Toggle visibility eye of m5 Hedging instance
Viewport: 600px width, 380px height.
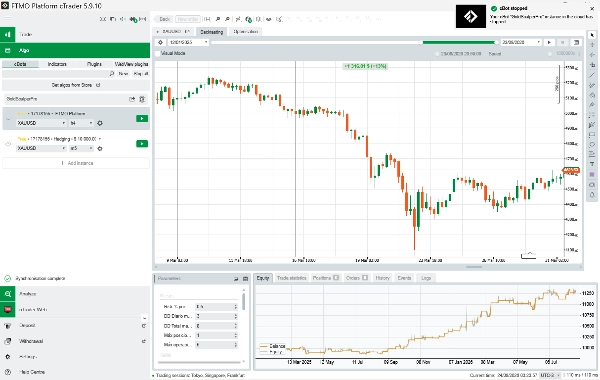[x=8, y=144]
